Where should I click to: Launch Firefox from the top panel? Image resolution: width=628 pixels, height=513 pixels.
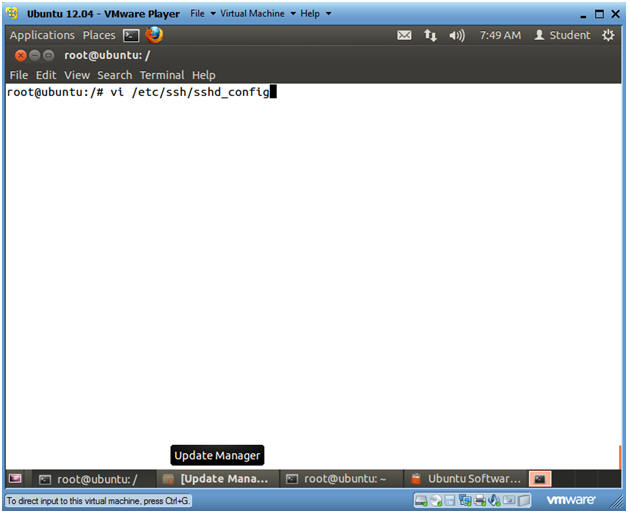coord(154,35)
